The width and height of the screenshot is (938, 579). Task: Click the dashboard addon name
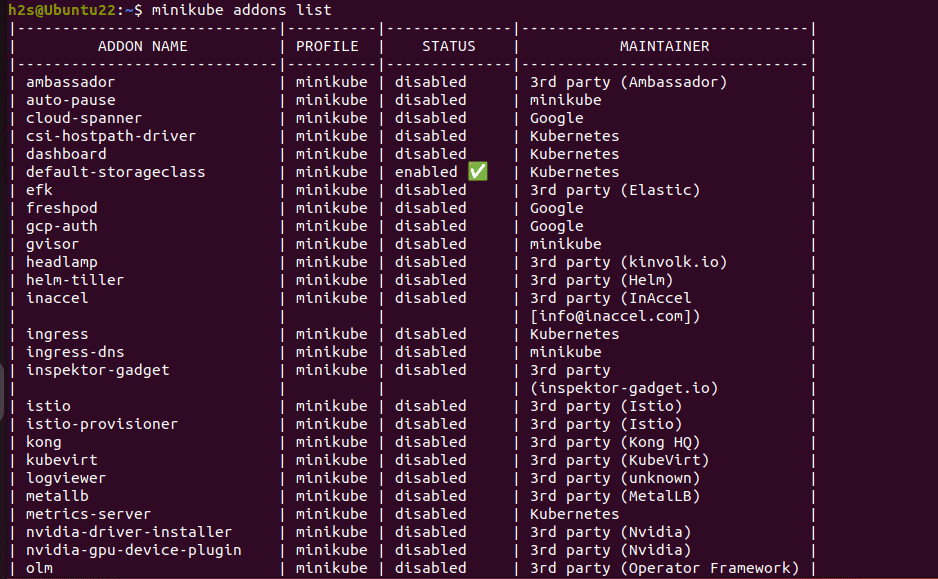[66, 154]
